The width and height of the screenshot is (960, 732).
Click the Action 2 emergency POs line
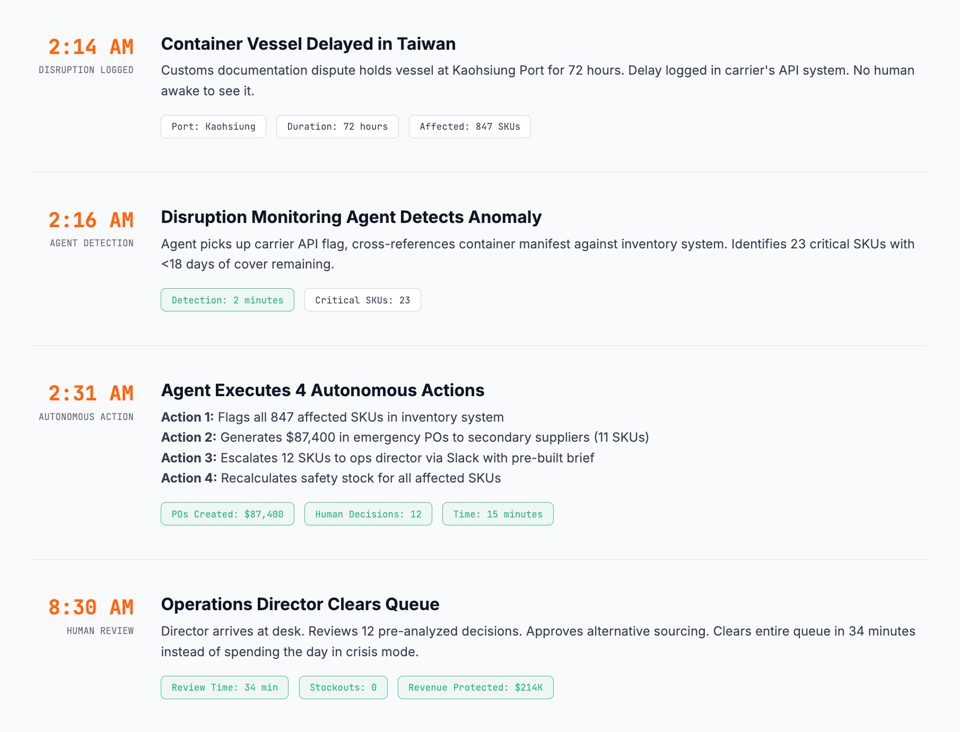tap(405, 438)
